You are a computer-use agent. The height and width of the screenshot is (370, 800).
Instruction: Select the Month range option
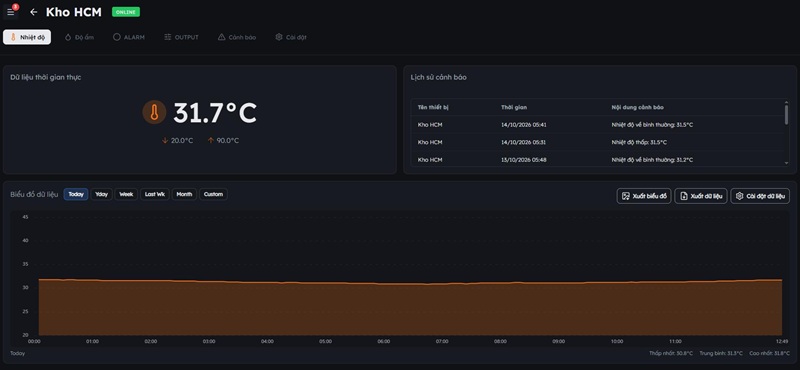point(184,194)
